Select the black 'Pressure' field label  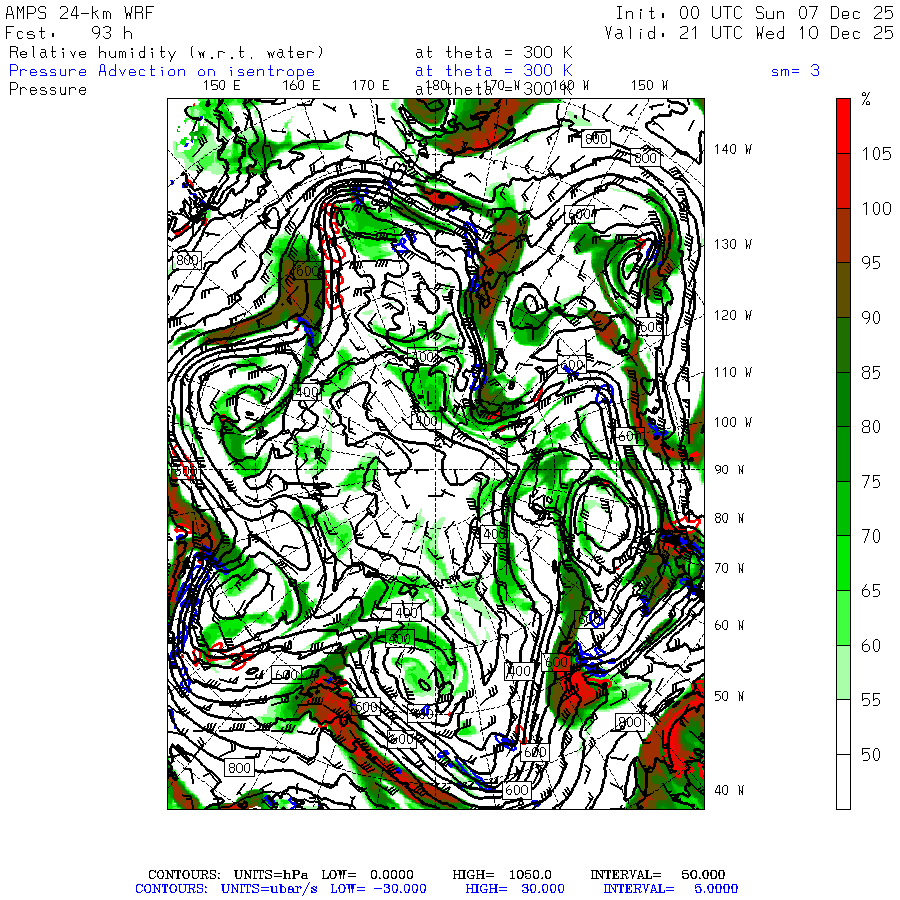click(48, 90)
